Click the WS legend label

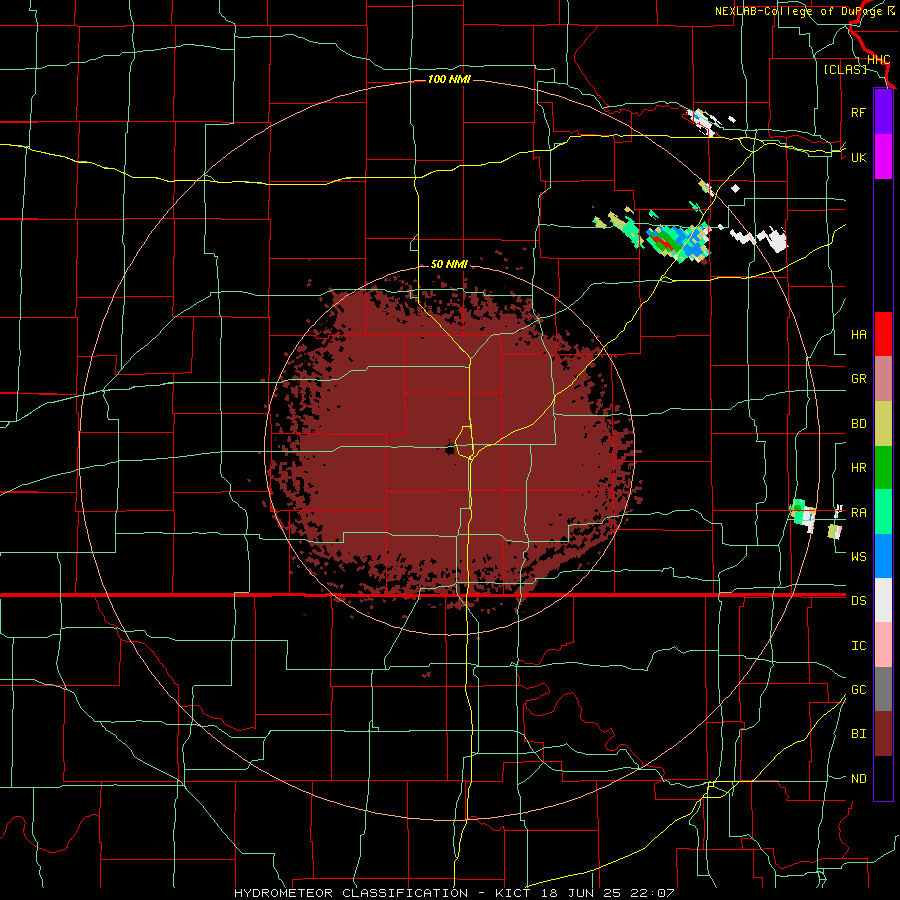(x=858, y=557)
